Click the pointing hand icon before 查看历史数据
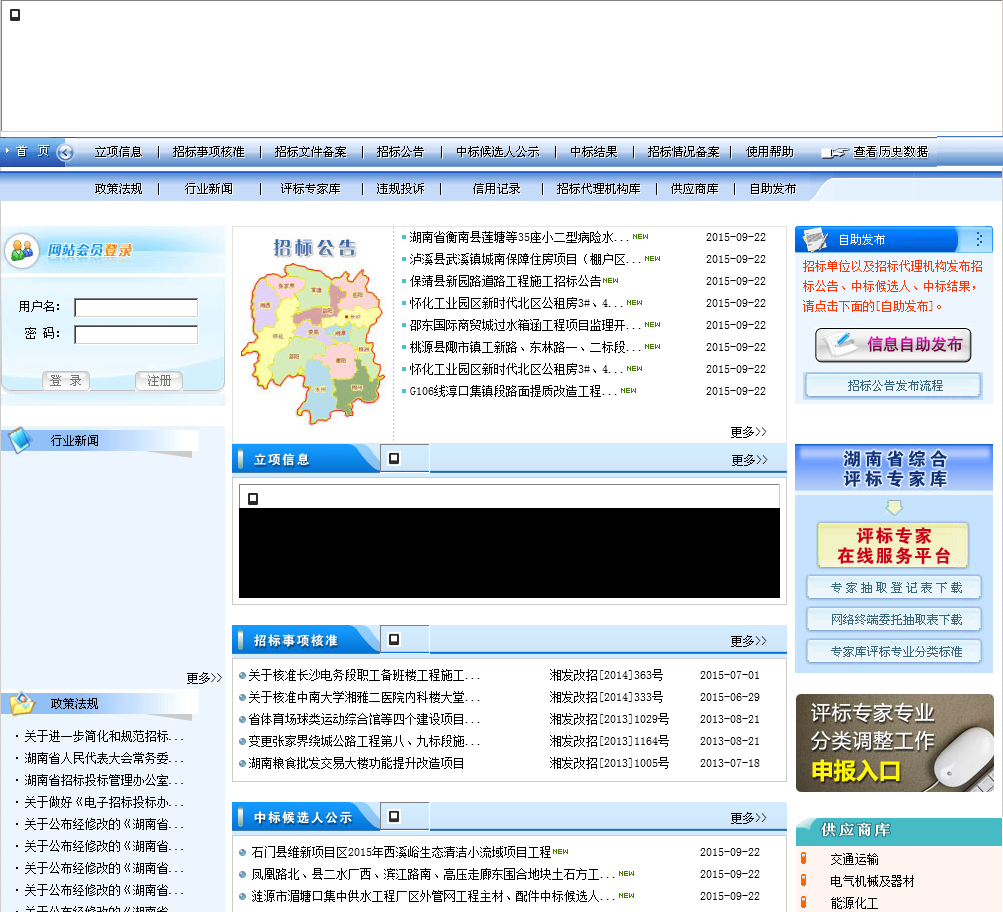Screen dimensions: 1003x912 (834, 153)
